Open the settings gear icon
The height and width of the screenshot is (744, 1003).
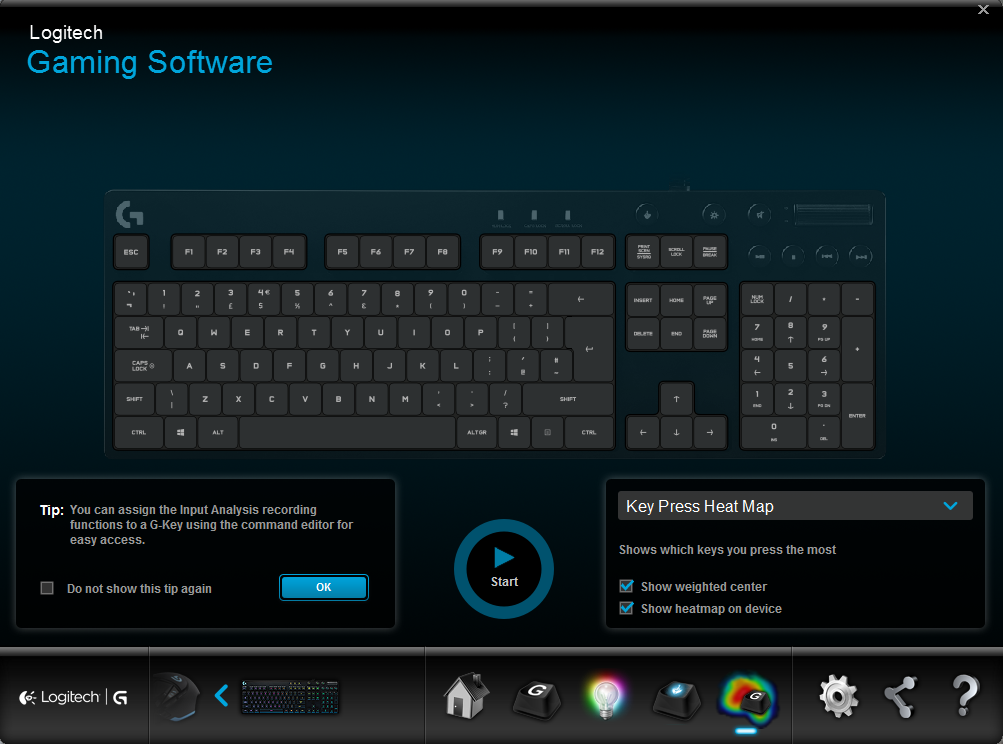click(838, 697)
